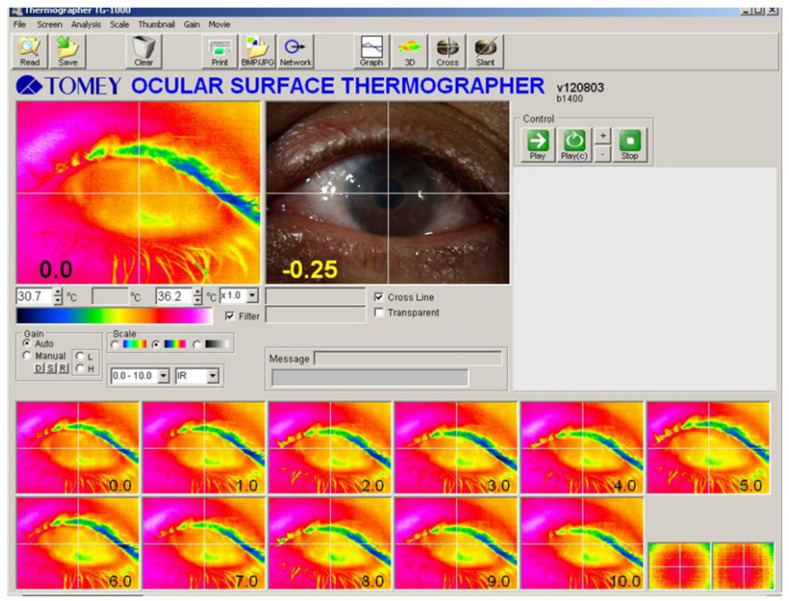Toggle the Cross Line checkbox

coord(379,297)
